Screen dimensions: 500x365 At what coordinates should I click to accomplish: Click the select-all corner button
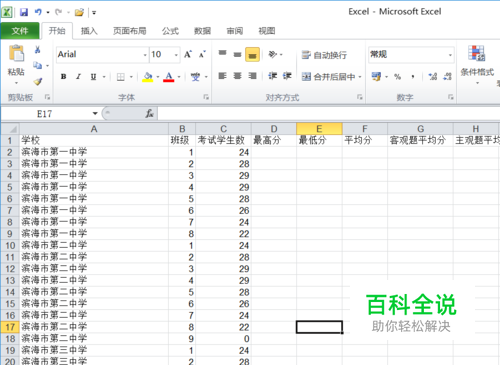10,129
